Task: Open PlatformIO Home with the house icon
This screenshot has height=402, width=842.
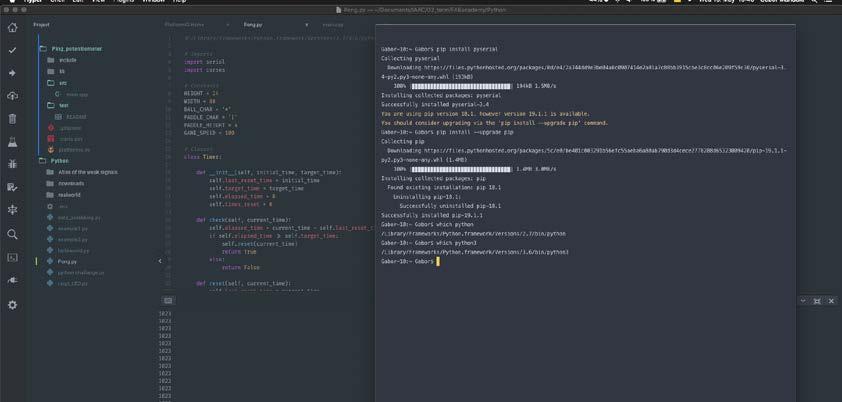Action: tap(12, 27)
